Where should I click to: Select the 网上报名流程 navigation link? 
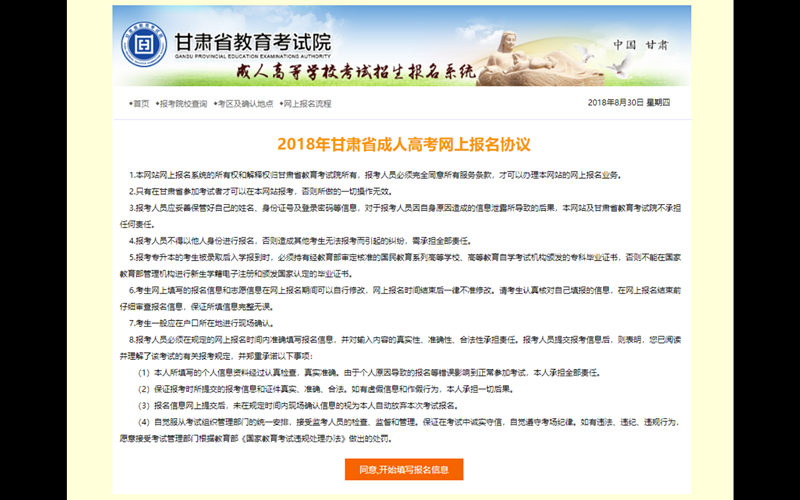point(305,103)
